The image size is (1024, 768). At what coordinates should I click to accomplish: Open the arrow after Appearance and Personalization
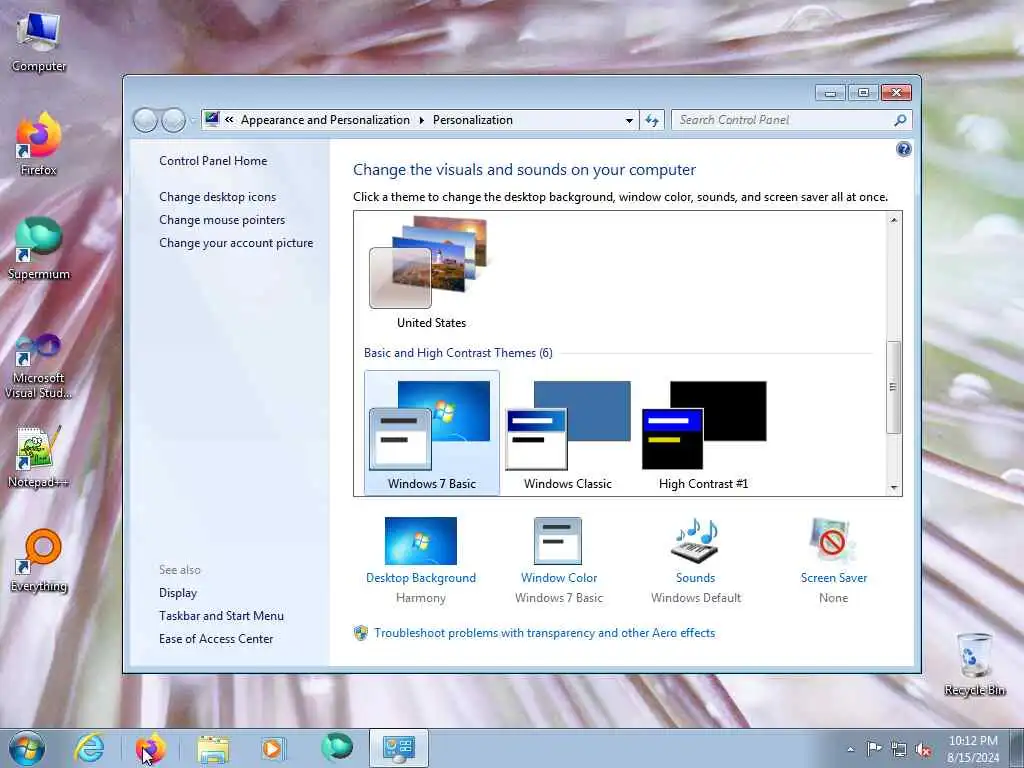tap(421, 120)
